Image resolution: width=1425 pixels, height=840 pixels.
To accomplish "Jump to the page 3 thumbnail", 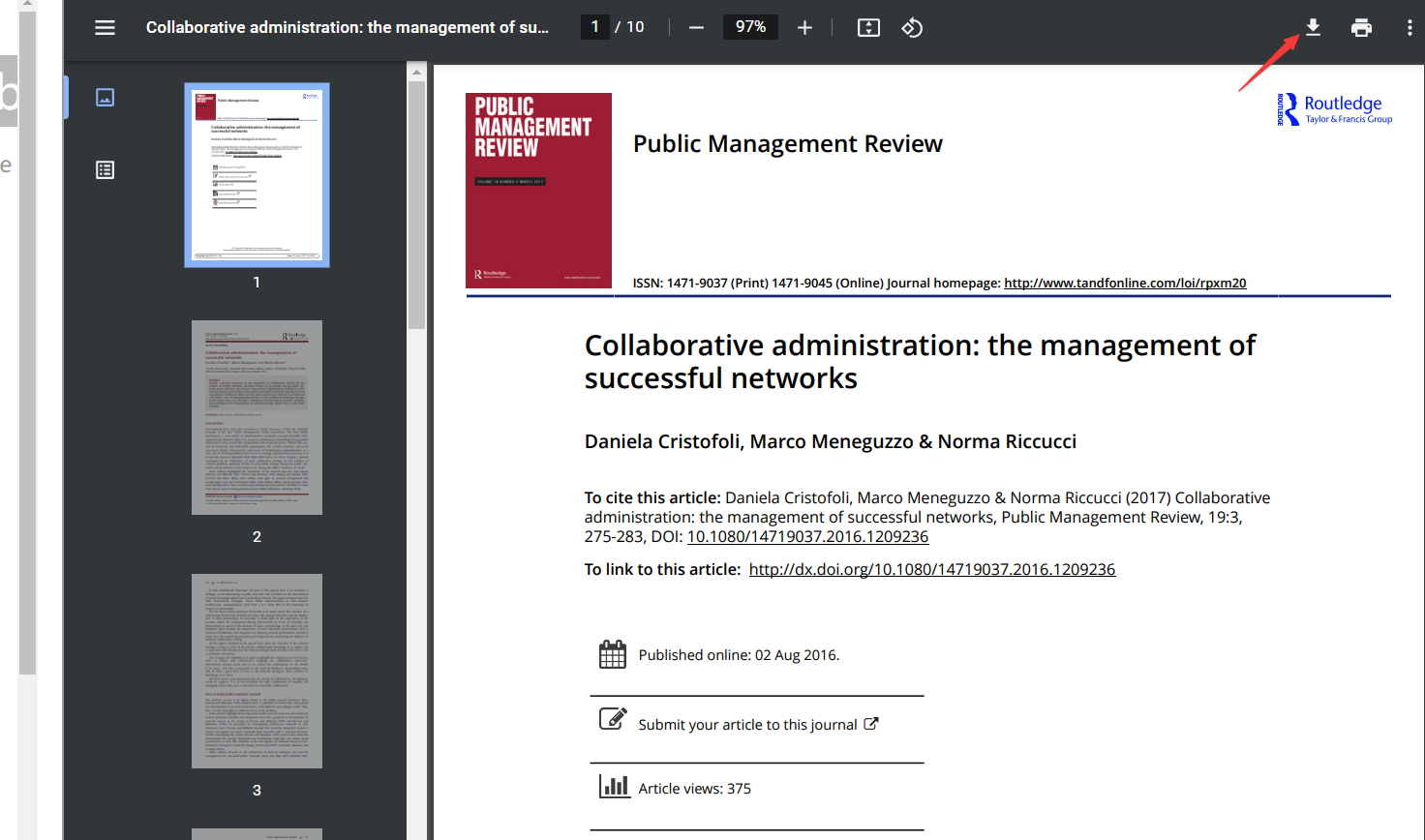I will click(x=257, y=671).
